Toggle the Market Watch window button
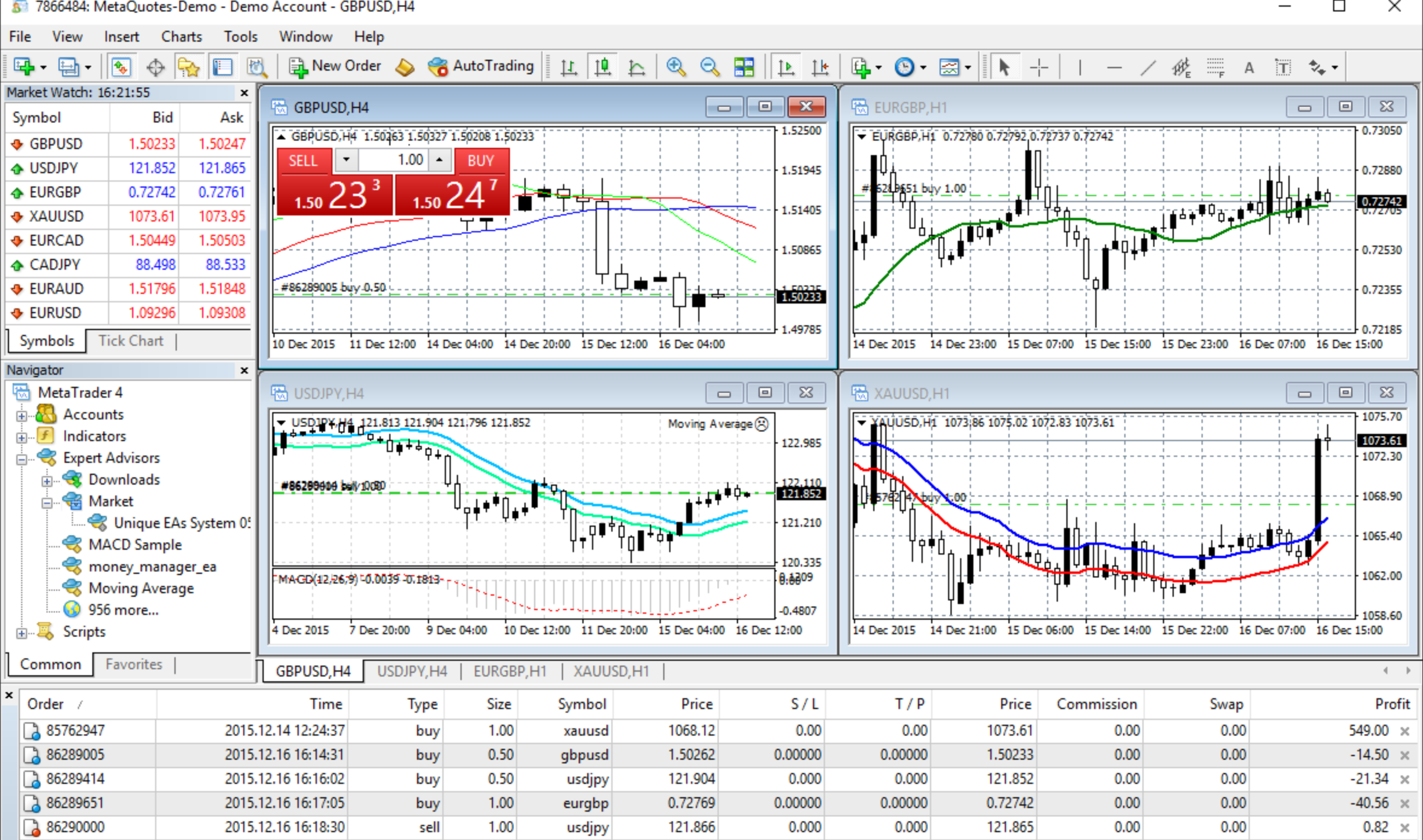 pos(121,67)
